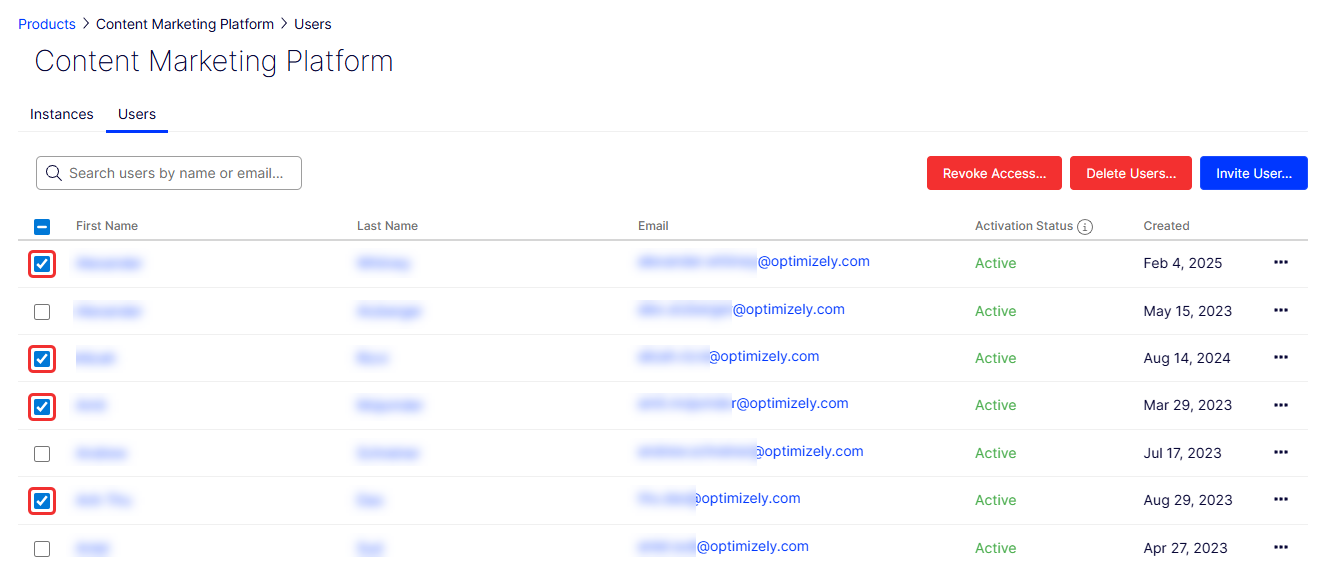The height and width of the screenshot is (570, 1318).
Task: Toggle the select-all header checkbox
Action: (42, 227)
